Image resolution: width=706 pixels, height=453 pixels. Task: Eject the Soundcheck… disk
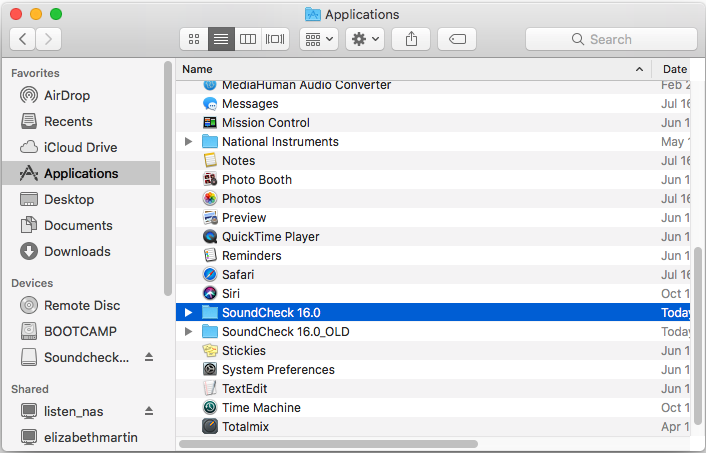[x=149, y=357]
